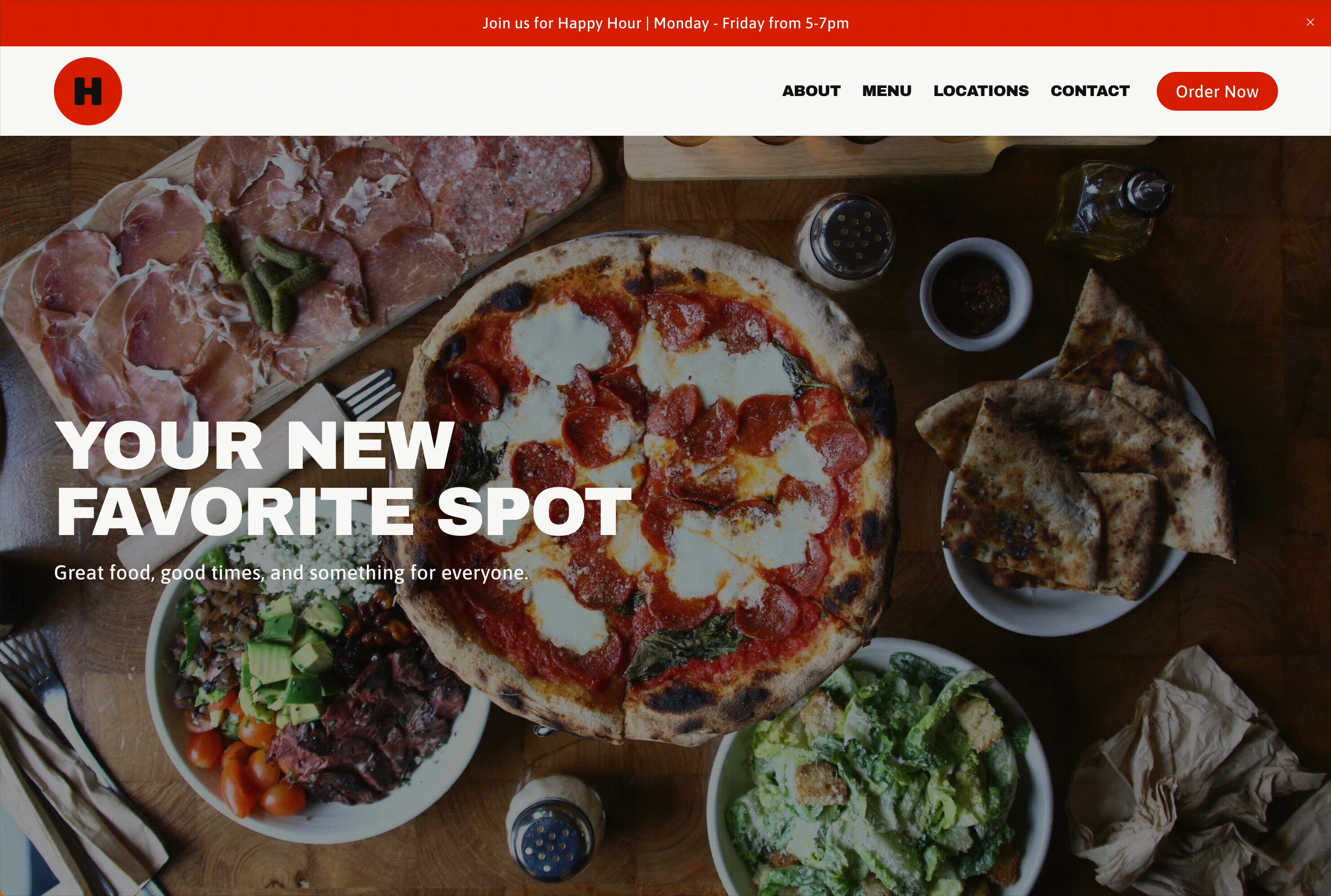Click the 'Great food, good times' tagline
This screenshot has width=1331, height=896.
tap(291, 572)
